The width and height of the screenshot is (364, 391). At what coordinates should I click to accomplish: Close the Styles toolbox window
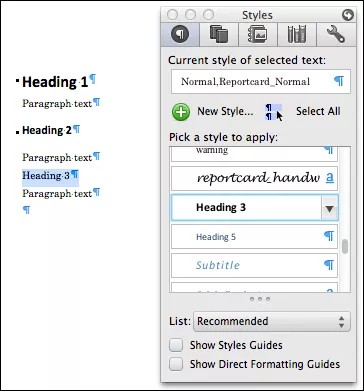(x=172, y=15)
